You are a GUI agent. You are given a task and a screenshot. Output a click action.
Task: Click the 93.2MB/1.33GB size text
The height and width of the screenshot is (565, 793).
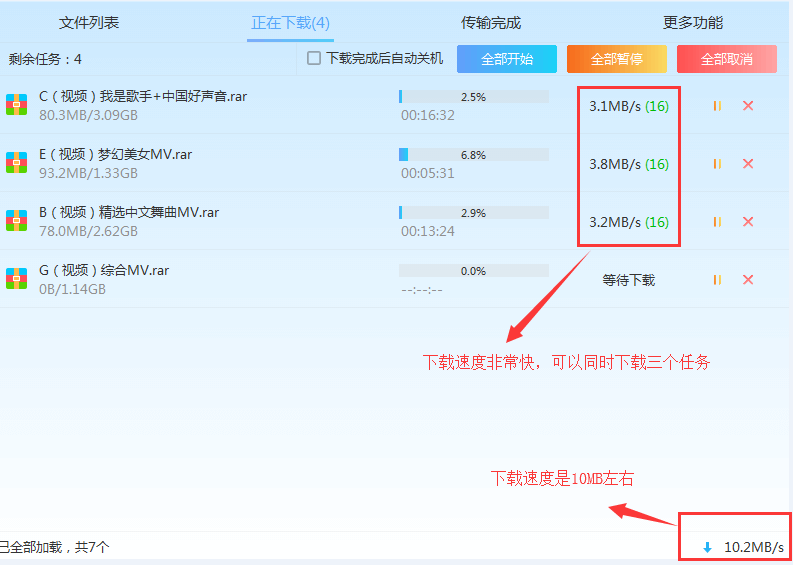89,173
